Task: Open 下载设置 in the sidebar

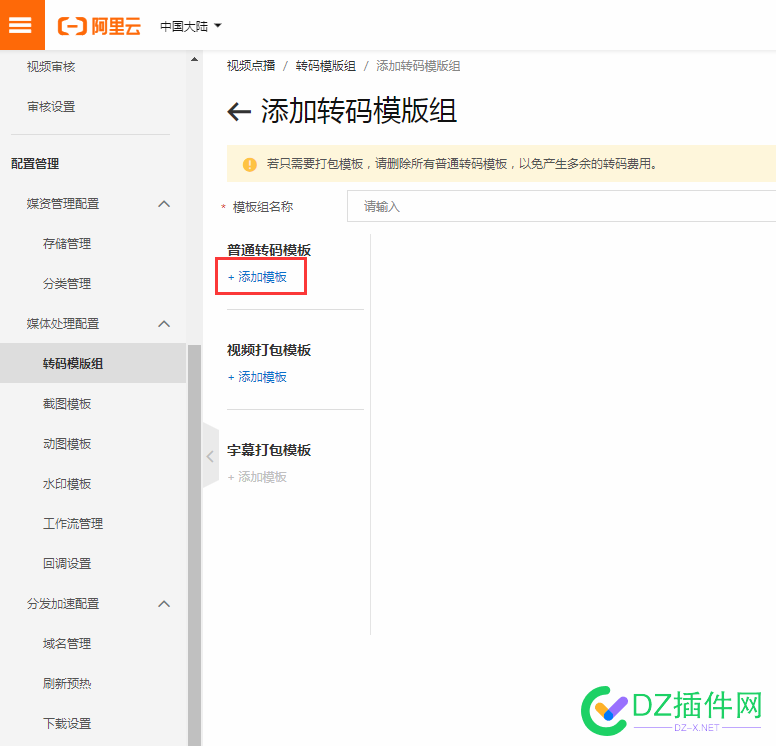Action: 67,724
